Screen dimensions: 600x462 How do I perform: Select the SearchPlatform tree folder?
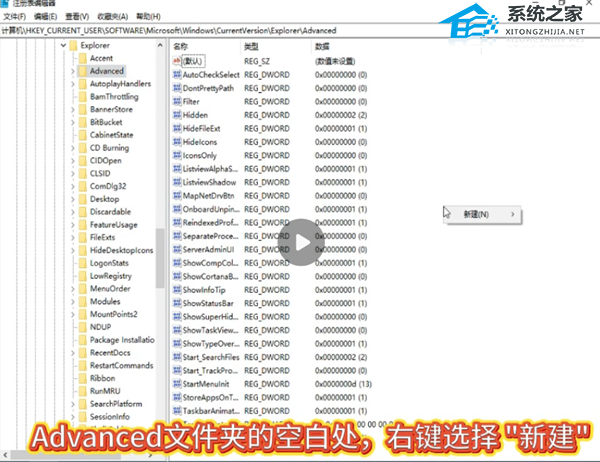pos(116,404)
